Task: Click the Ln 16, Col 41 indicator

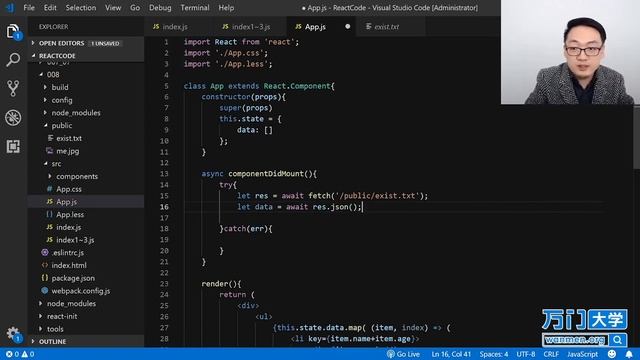Action: pos(451,354)
